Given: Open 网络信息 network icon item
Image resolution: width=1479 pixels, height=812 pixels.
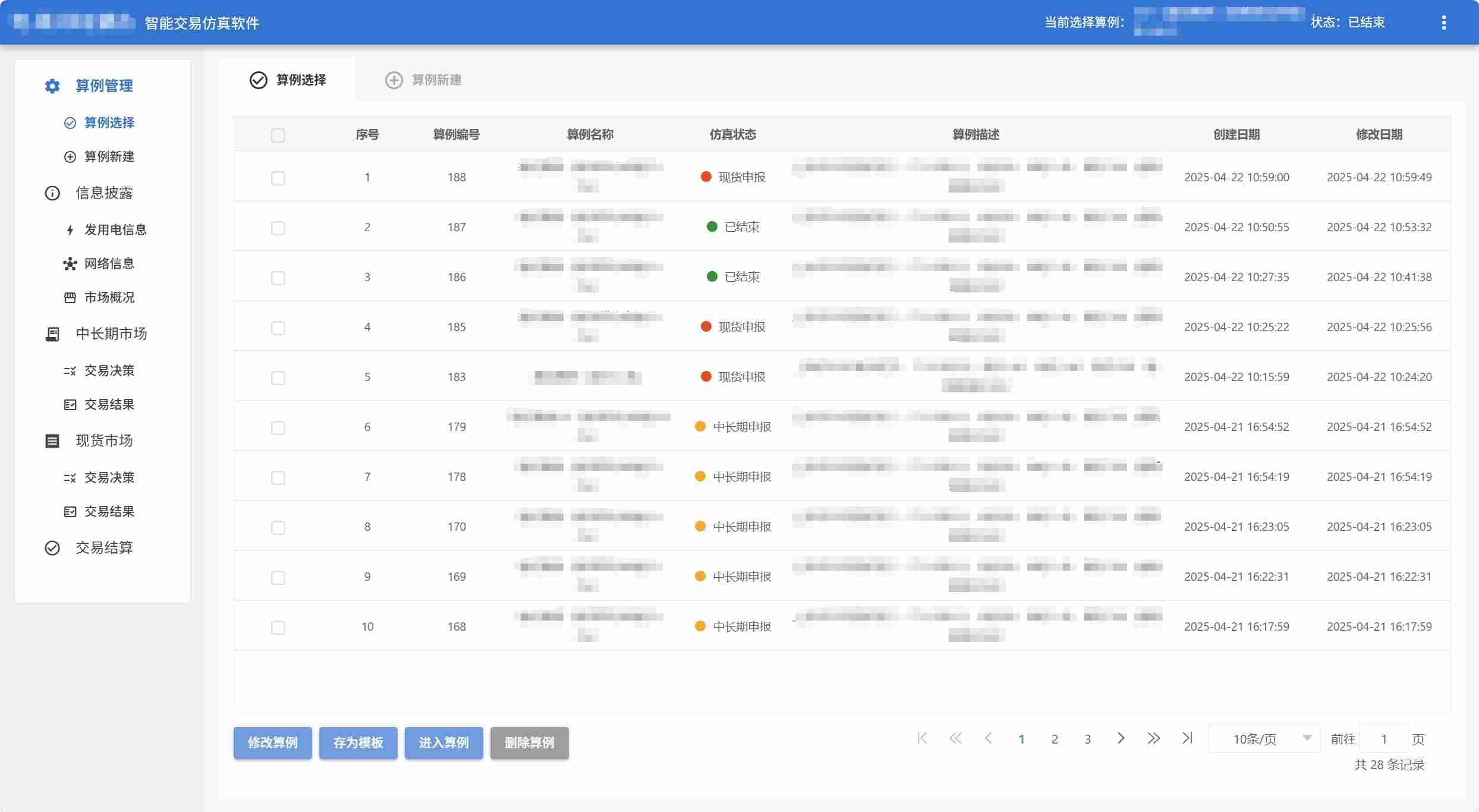Looking at the screenshot, I should click(70, 264).
